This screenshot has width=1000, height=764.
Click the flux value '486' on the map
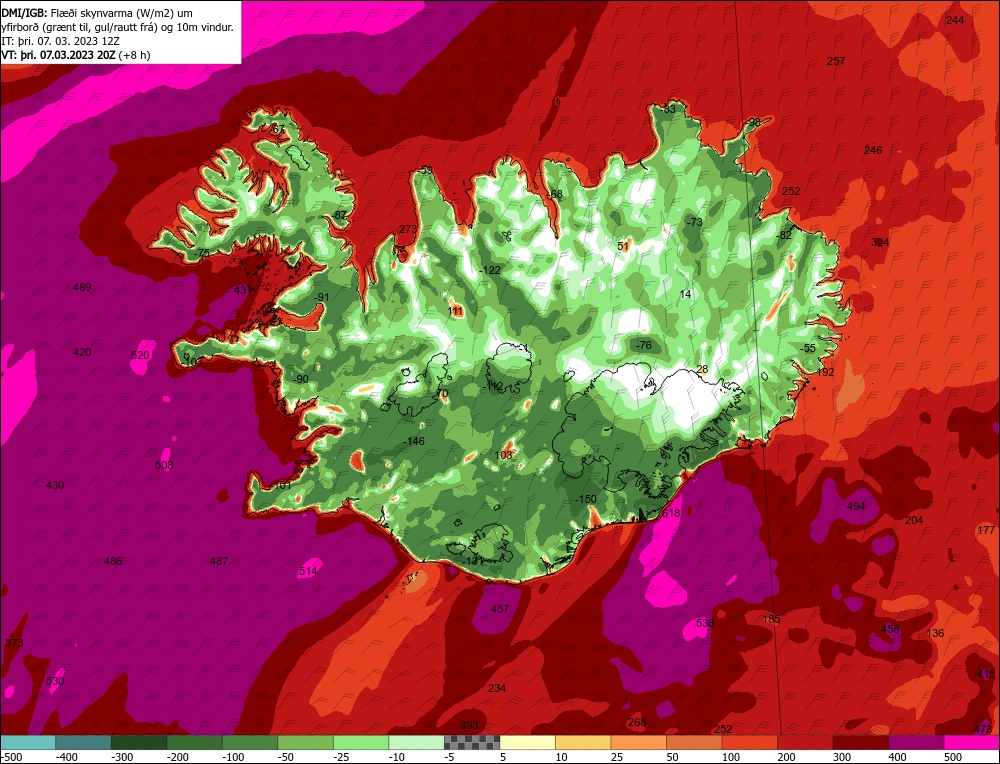pos(113,562)
